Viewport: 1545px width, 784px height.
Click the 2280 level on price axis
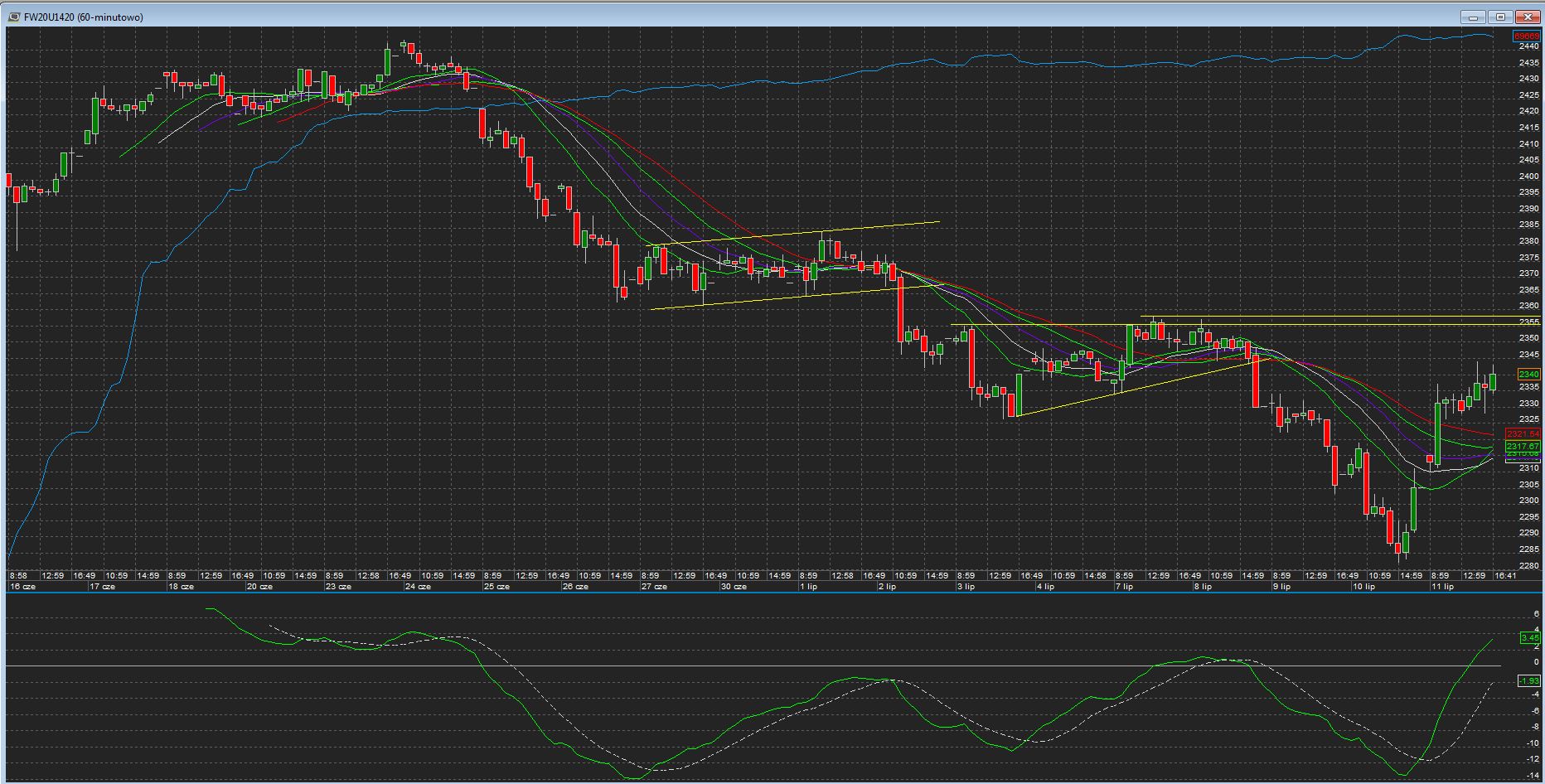1528,566
